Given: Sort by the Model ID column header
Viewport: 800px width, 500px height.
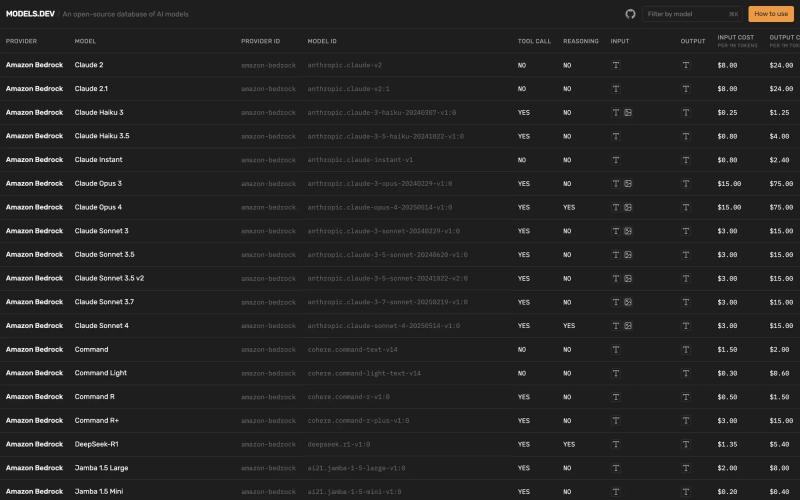Looking at the screenshot, I should coord(322,41).
